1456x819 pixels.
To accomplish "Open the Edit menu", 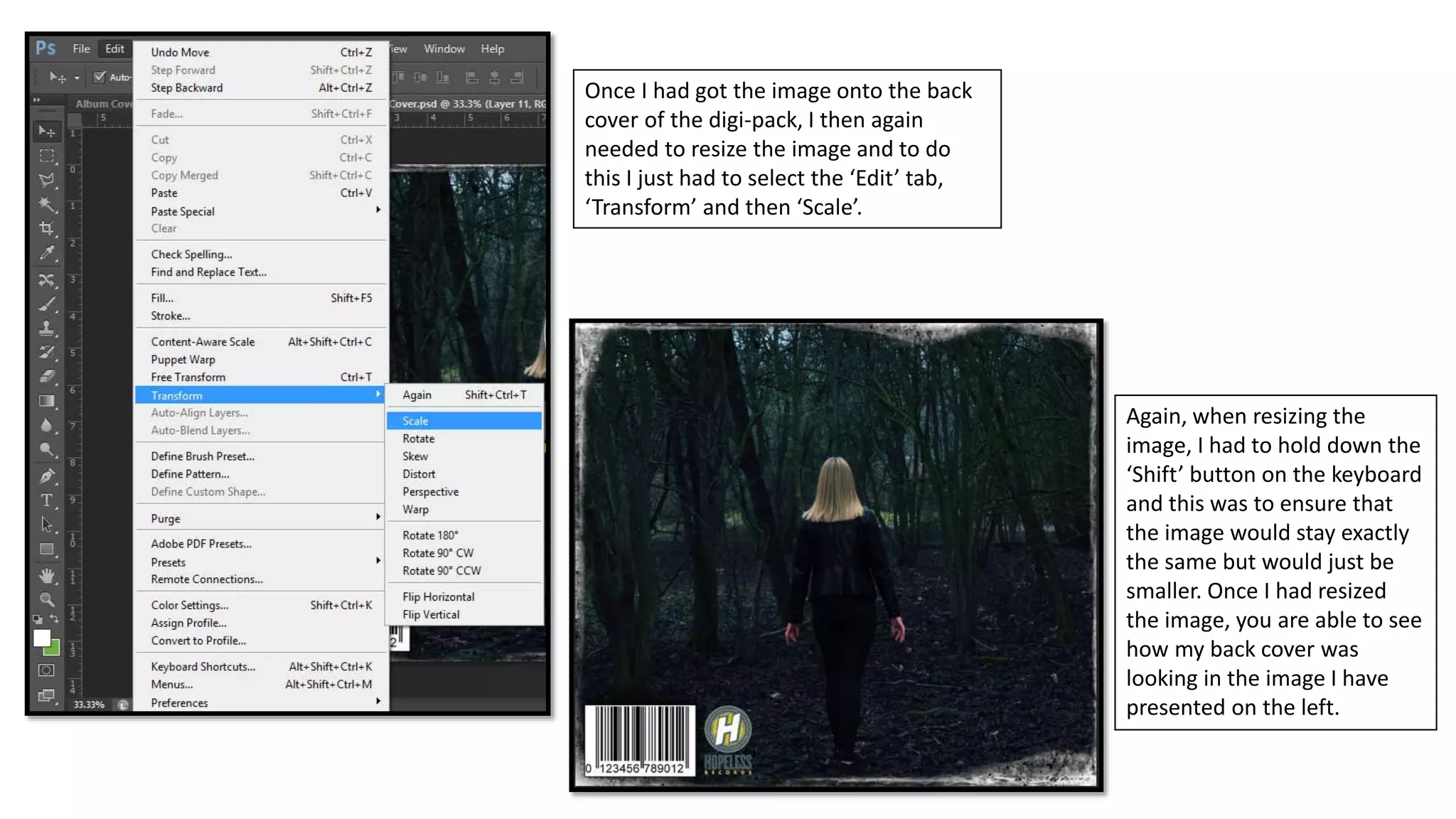I will pyautogui.click(x=114, y=48).
